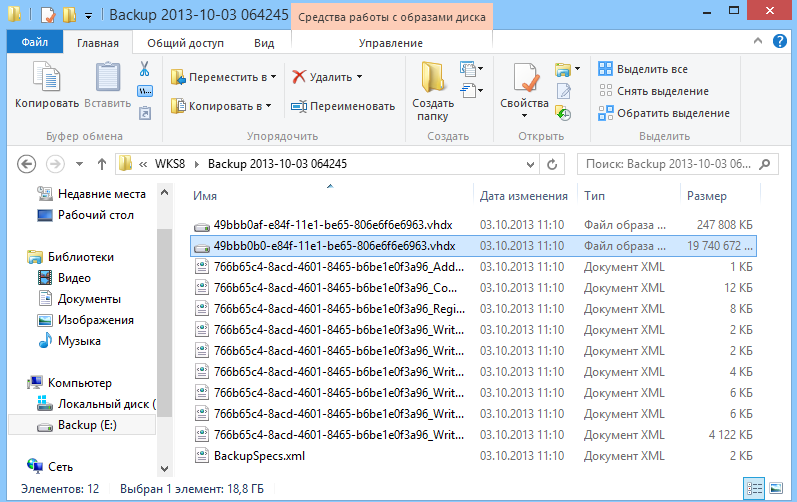Expand the address bar history dropdown
Image resolution: width=797 pixels, height=502 pixels.
(530, 164)
